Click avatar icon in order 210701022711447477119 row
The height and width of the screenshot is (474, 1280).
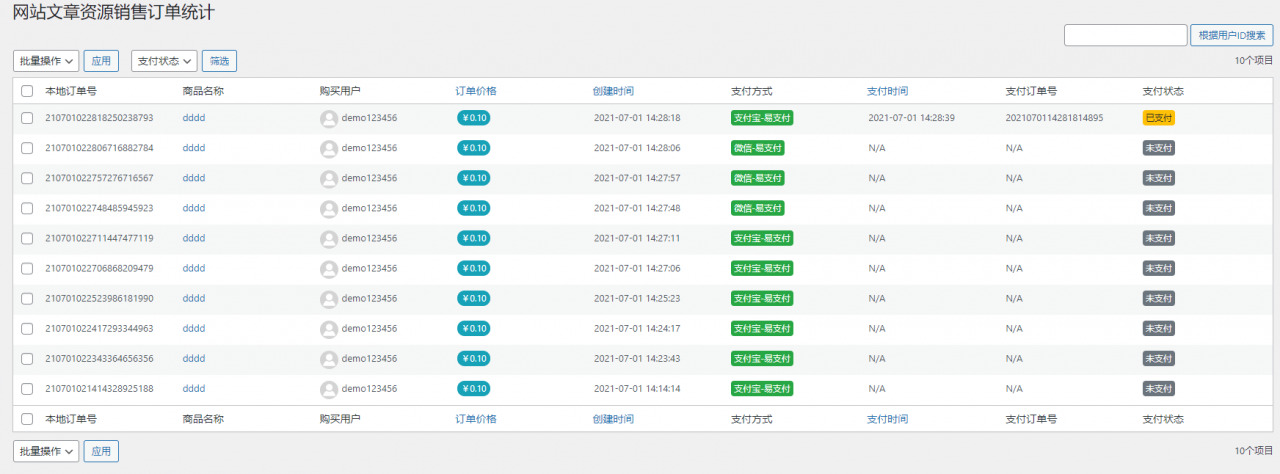329,239
